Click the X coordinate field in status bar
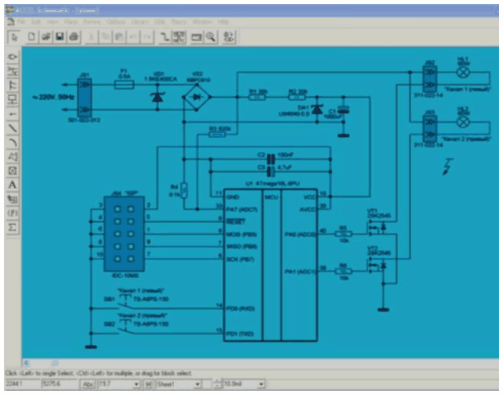The height and width of the screenshot is (395, 503). [x=22, y=384]
